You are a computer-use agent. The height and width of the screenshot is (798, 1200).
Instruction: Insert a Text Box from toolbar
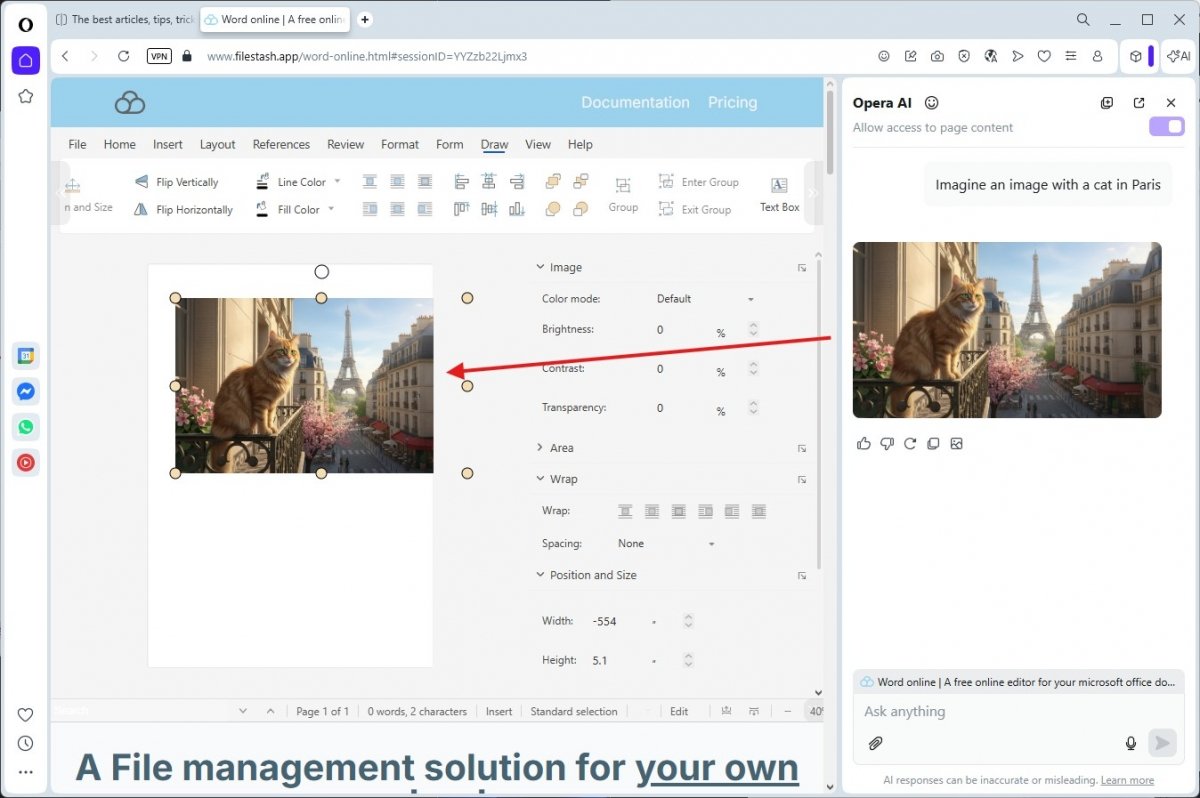(779, 193)
